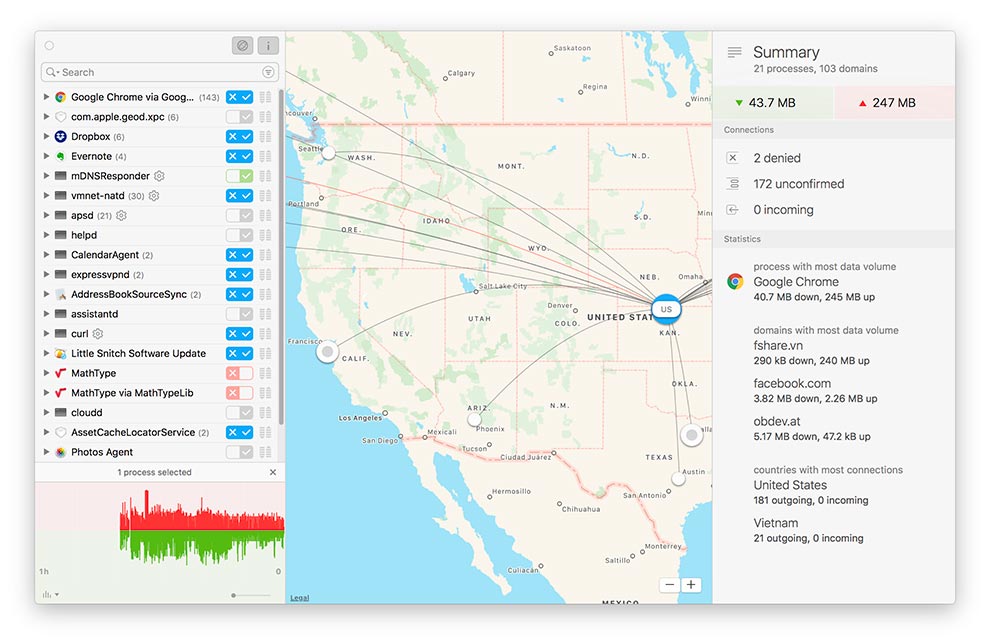Open the graph options dropdown below the traffic chart
This screenshot has width=1000, height=641.
(50, 594)
